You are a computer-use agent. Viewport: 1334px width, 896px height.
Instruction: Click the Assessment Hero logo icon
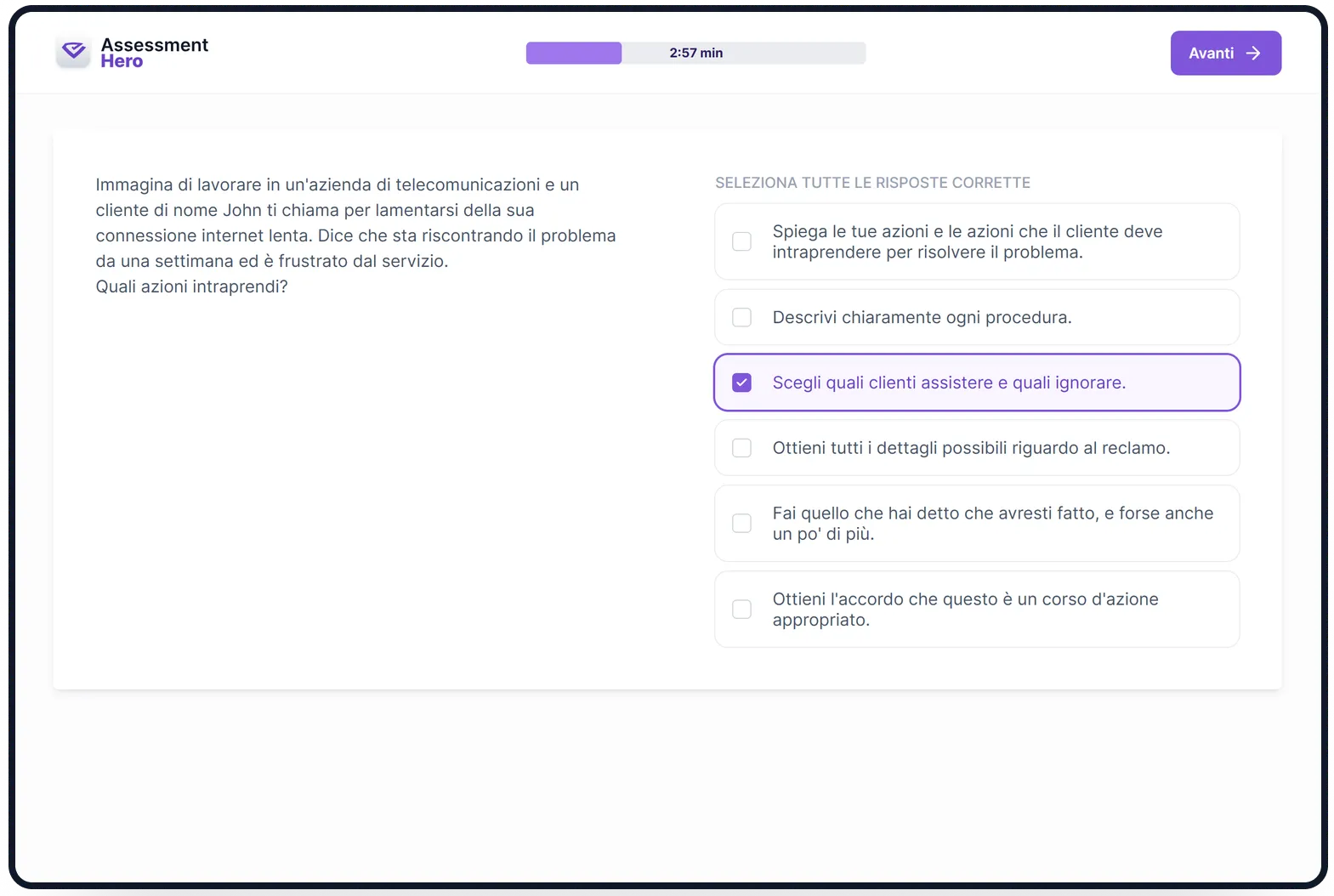click(74, 52)
